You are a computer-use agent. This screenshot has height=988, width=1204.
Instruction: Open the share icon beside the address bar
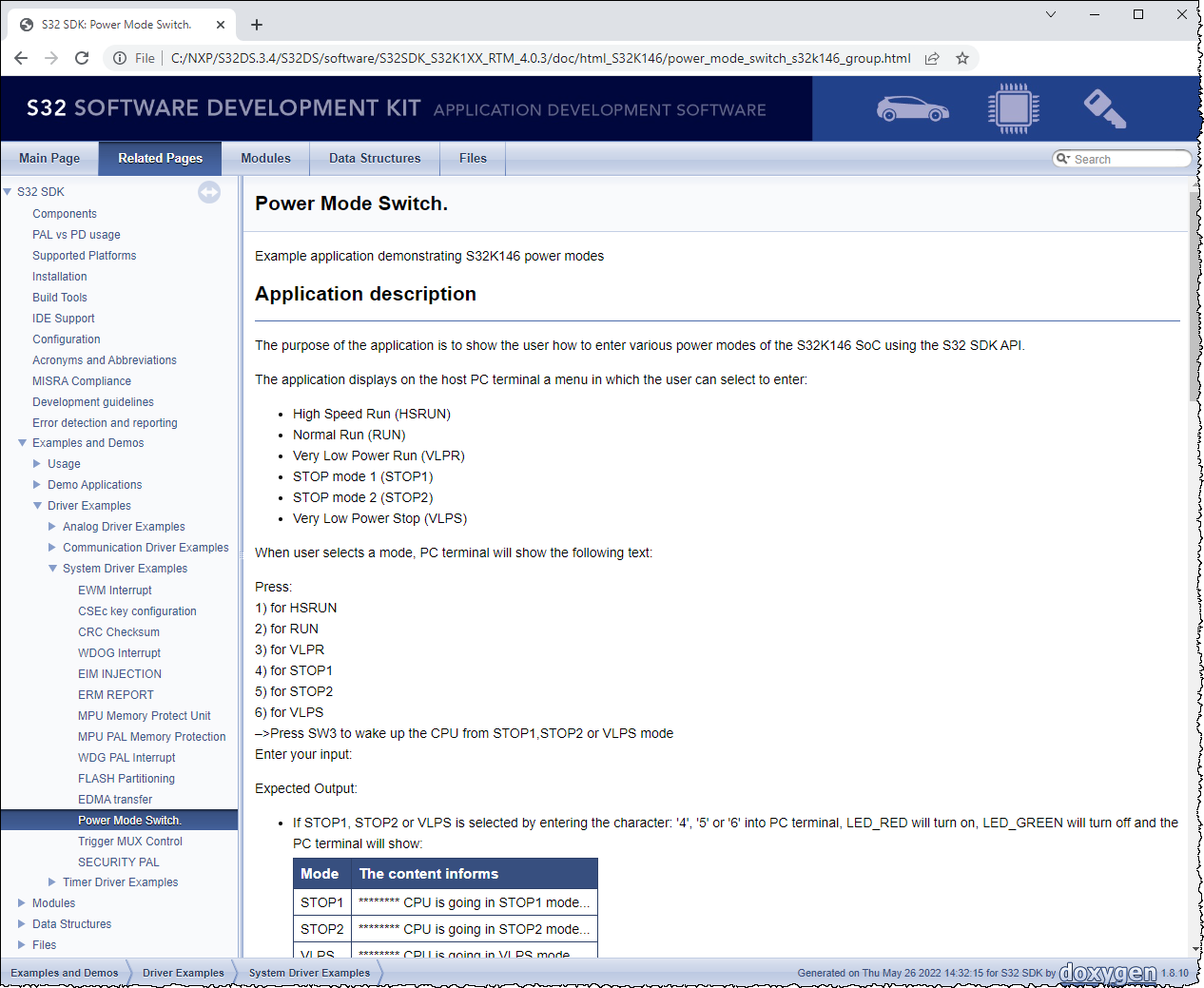point(932,58)
